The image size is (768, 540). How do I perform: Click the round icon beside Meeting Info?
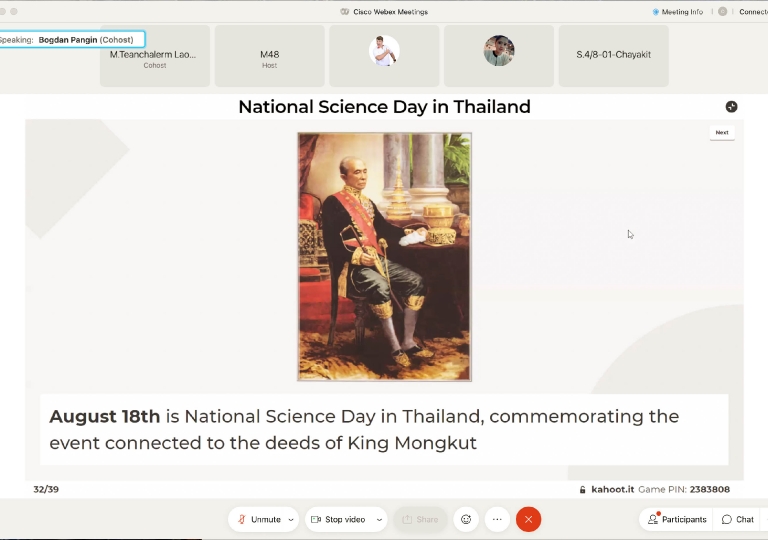click(722, 11)
